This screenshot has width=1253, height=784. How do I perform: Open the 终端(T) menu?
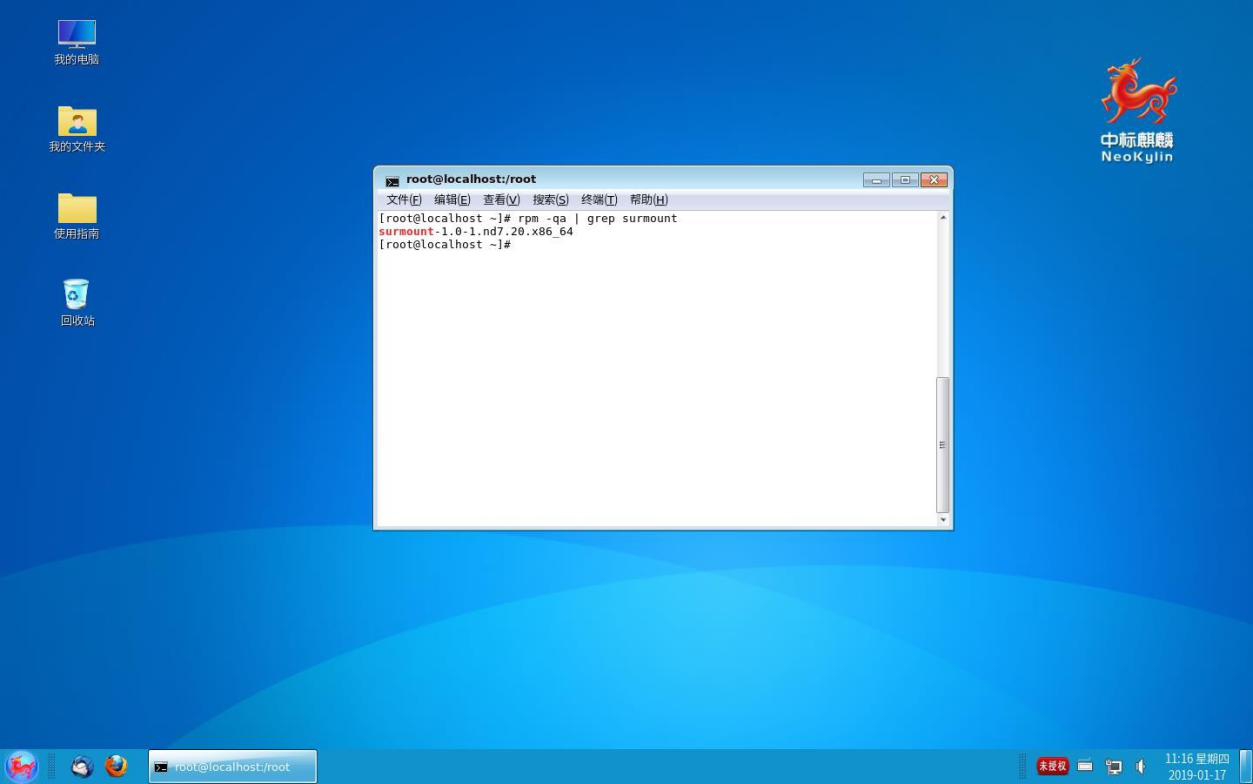pos(599,200)
